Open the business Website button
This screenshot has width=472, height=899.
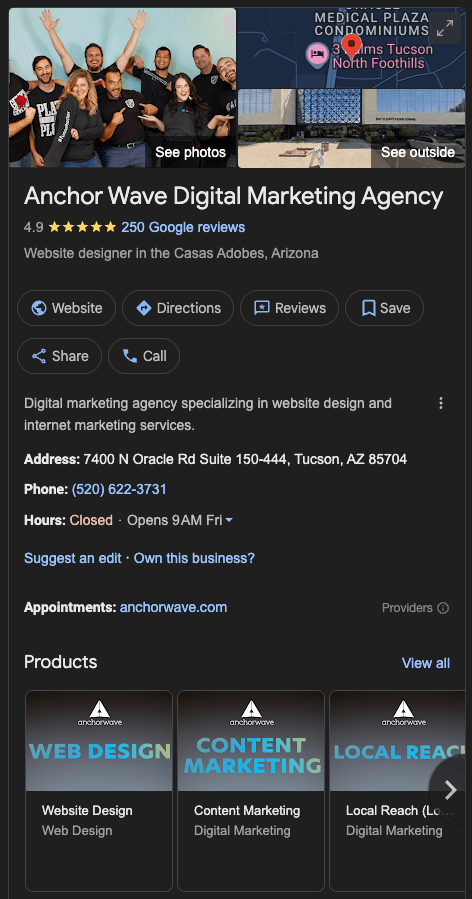(x=67, y=308)
